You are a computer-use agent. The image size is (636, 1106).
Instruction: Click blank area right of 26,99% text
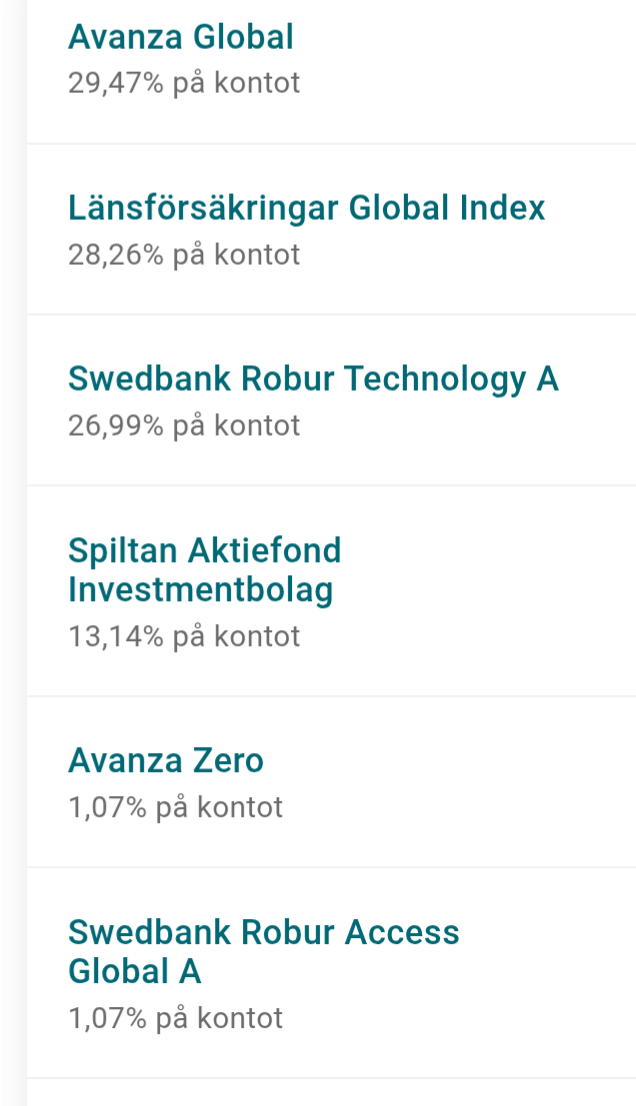coord(460,427)
